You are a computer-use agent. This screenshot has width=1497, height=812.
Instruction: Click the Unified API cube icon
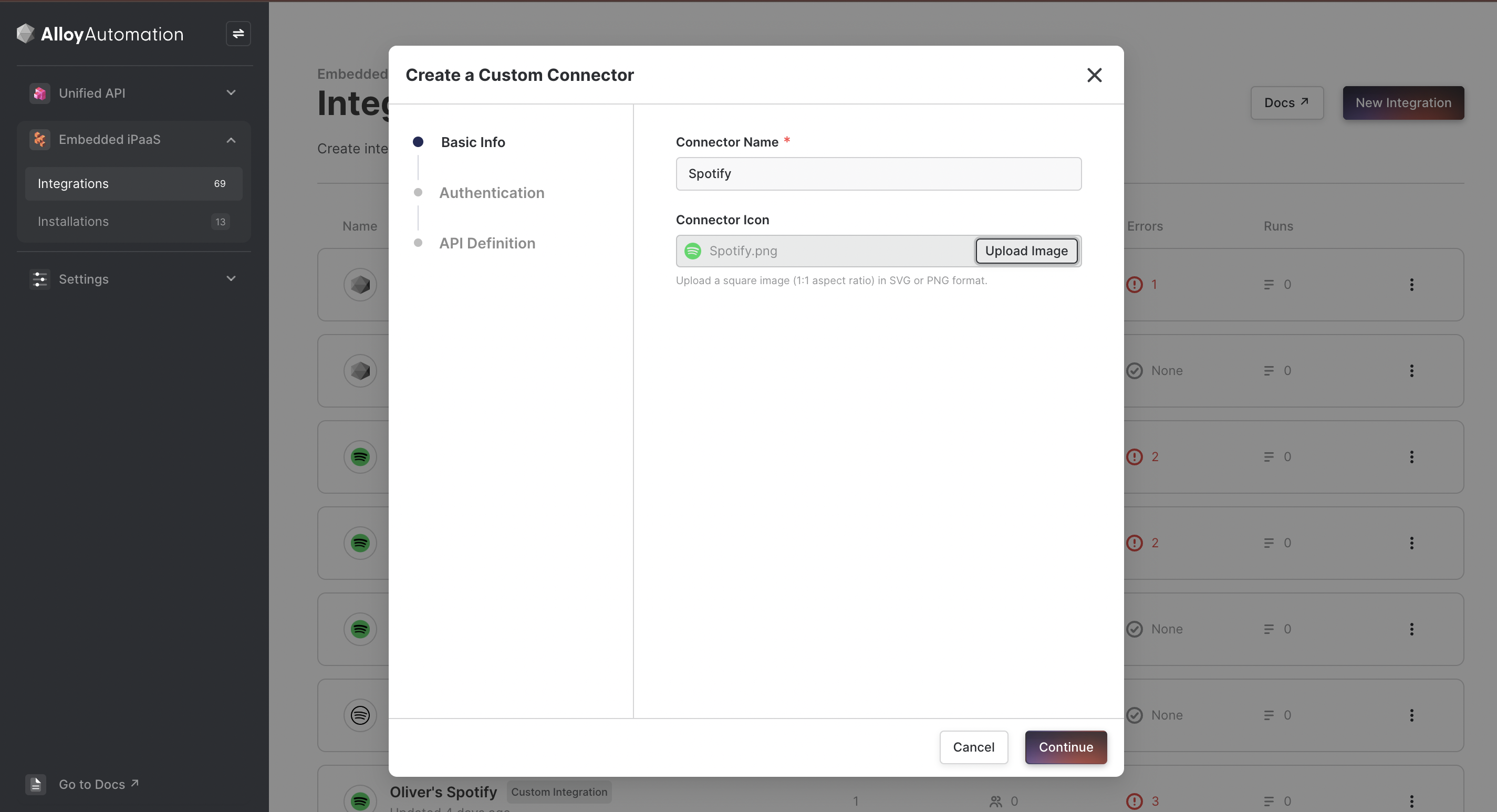(x=39, y=93)
